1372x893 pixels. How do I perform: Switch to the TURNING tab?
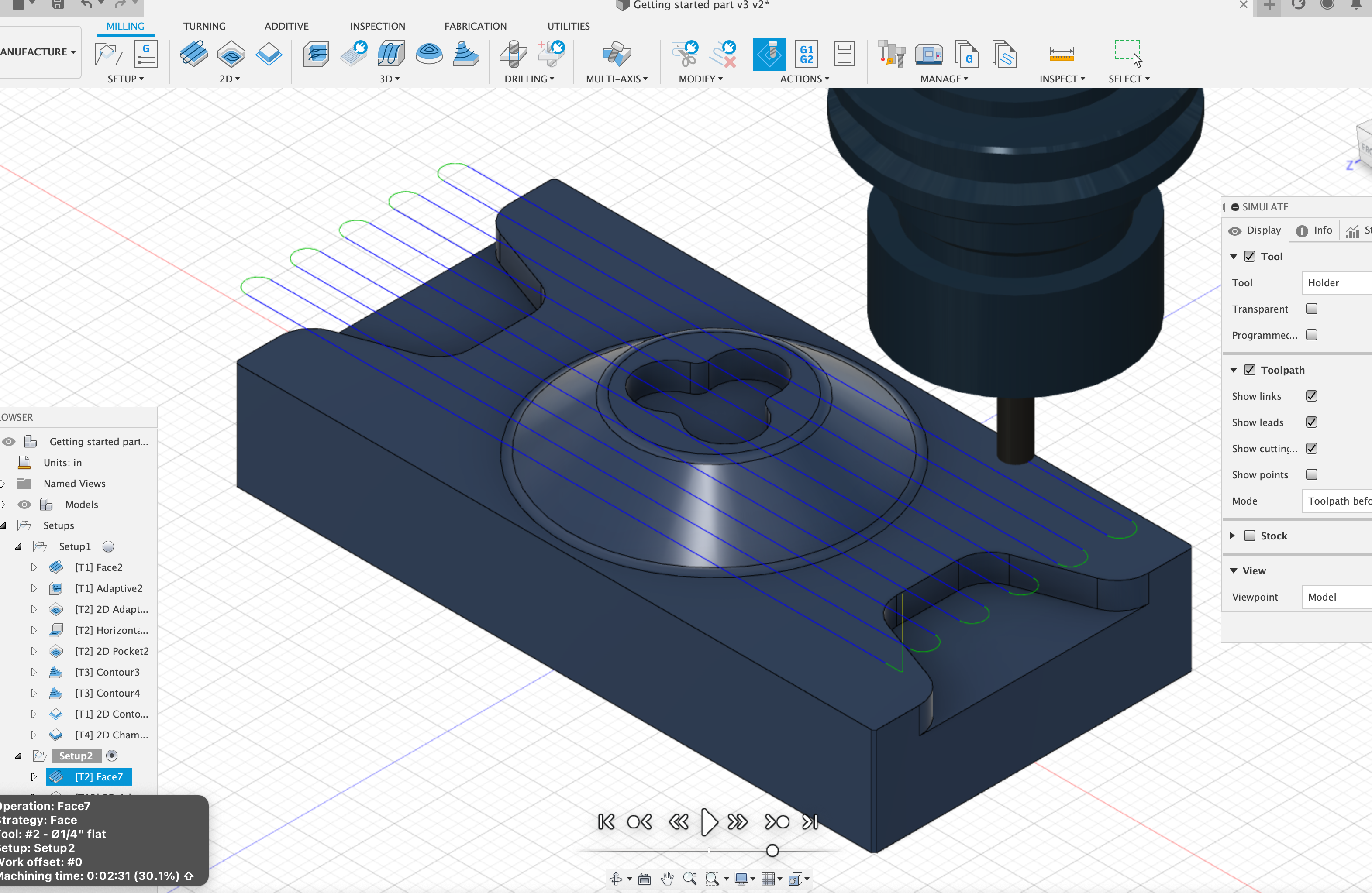204,26
